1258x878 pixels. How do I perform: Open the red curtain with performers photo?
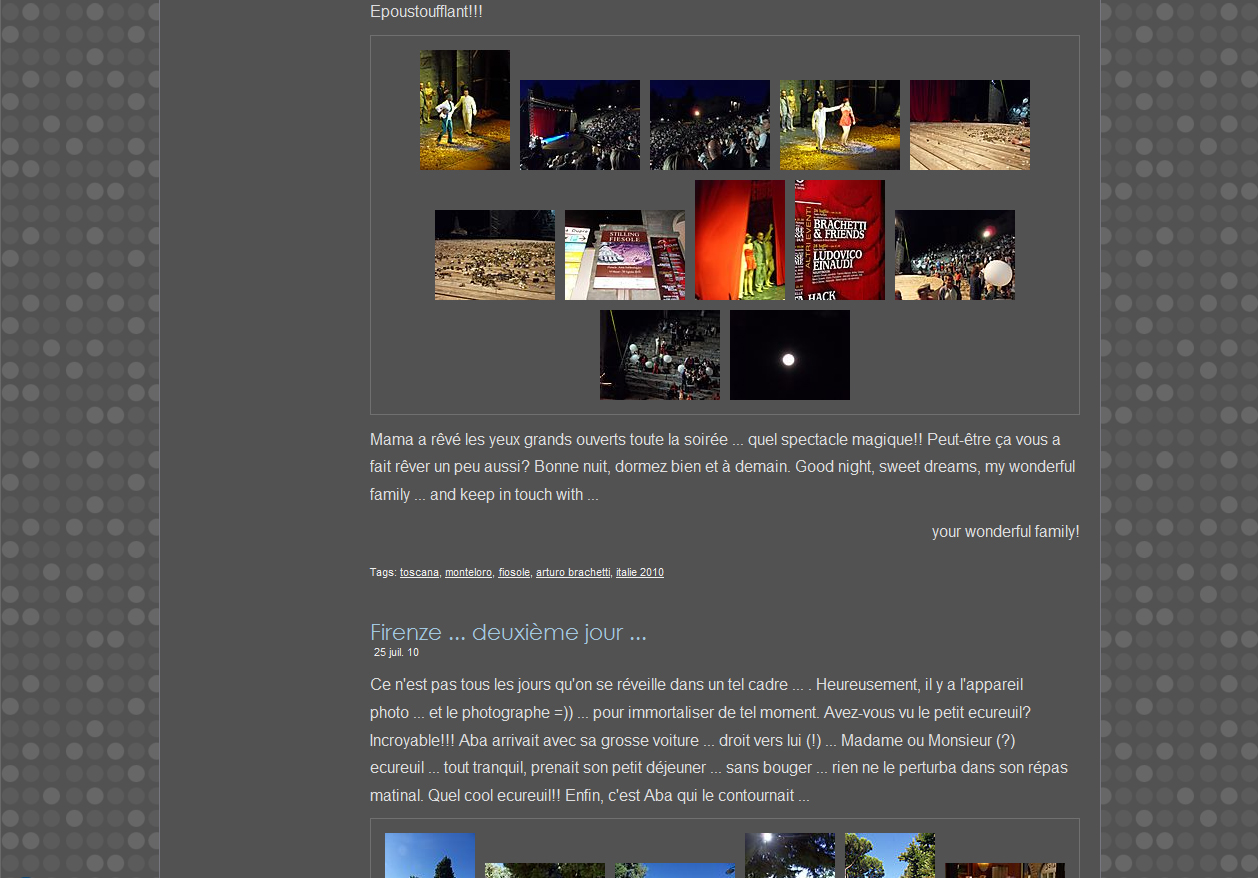pyautogui.click(x=739, y=240)
